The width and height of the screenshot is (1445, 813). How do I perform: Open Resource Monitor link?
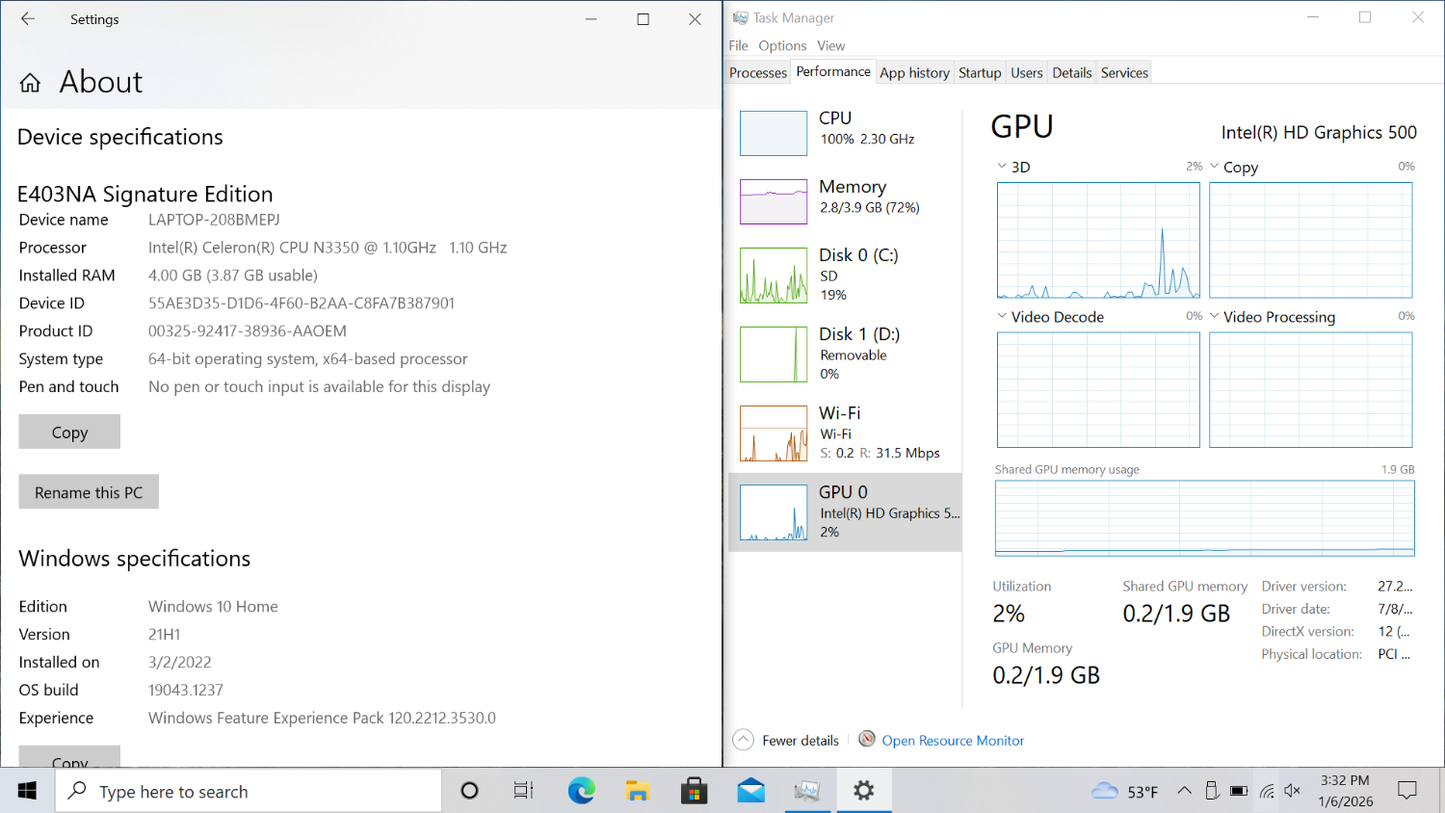pos(952,741)
